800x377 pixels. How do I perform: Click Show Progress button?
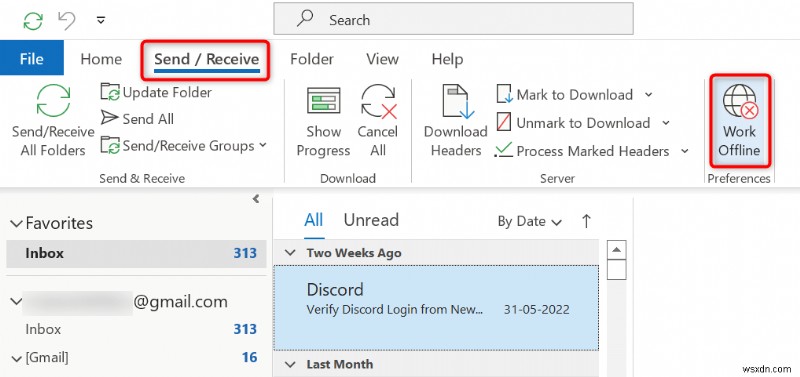[323, 121]
